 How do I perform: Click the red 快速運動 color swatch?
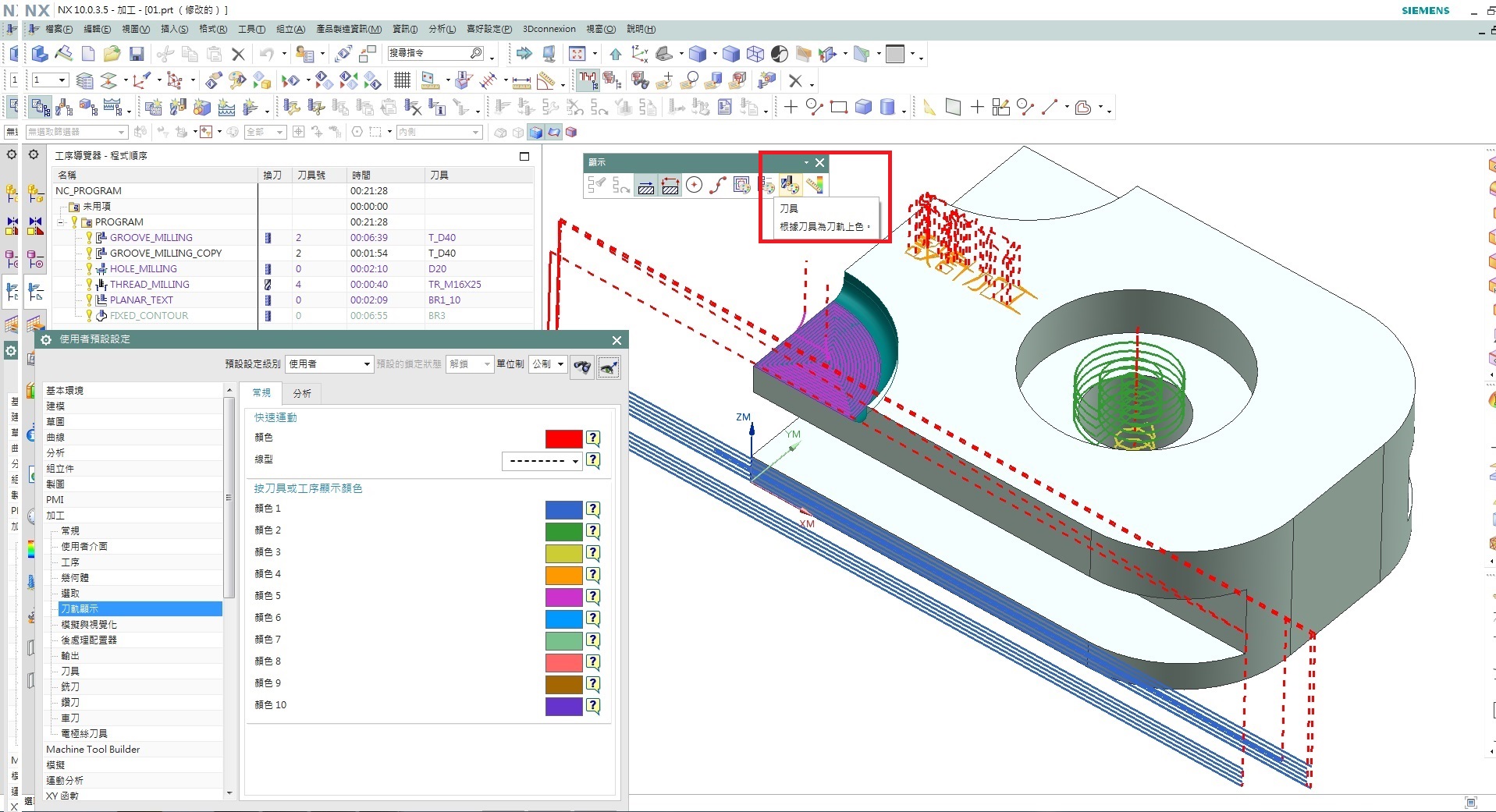(563, 438)
